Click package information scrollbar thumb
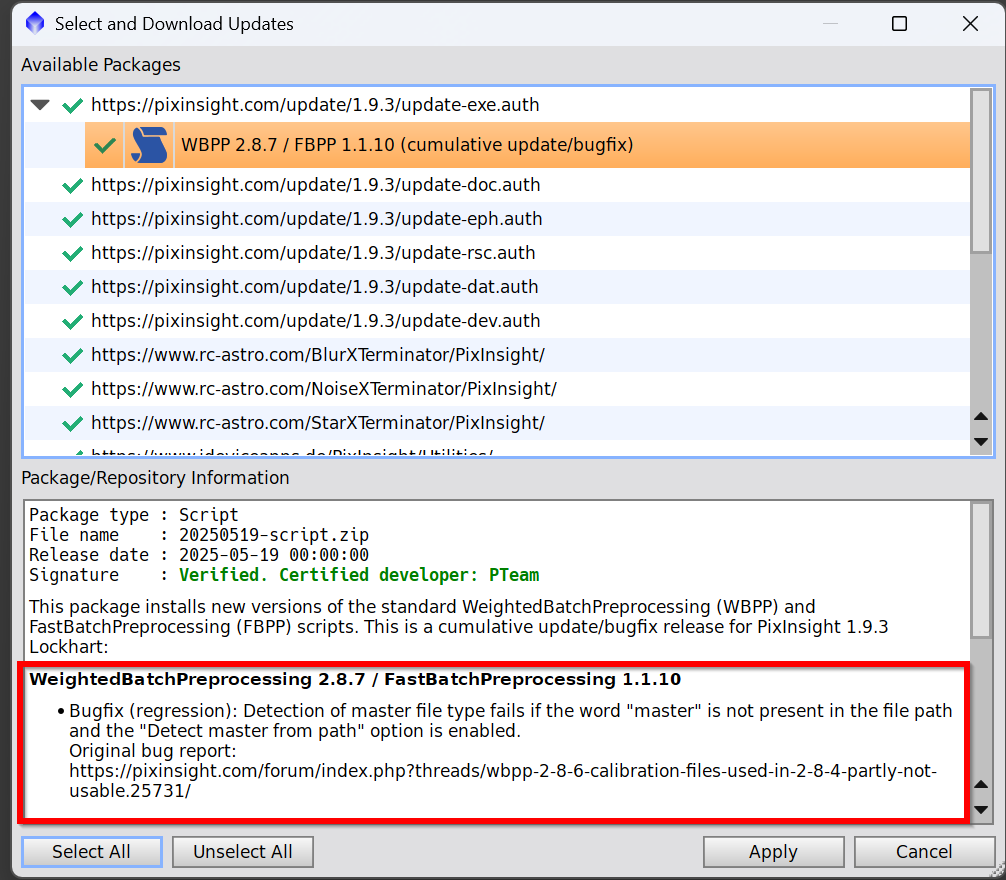This screenshot has width=1006, height=880. coord(981,570)
